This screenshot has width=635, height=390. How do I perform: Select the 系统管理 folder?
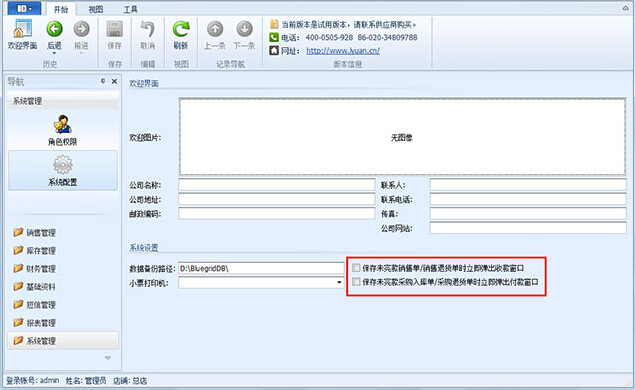pyautogui.click(x=63, y=341)
